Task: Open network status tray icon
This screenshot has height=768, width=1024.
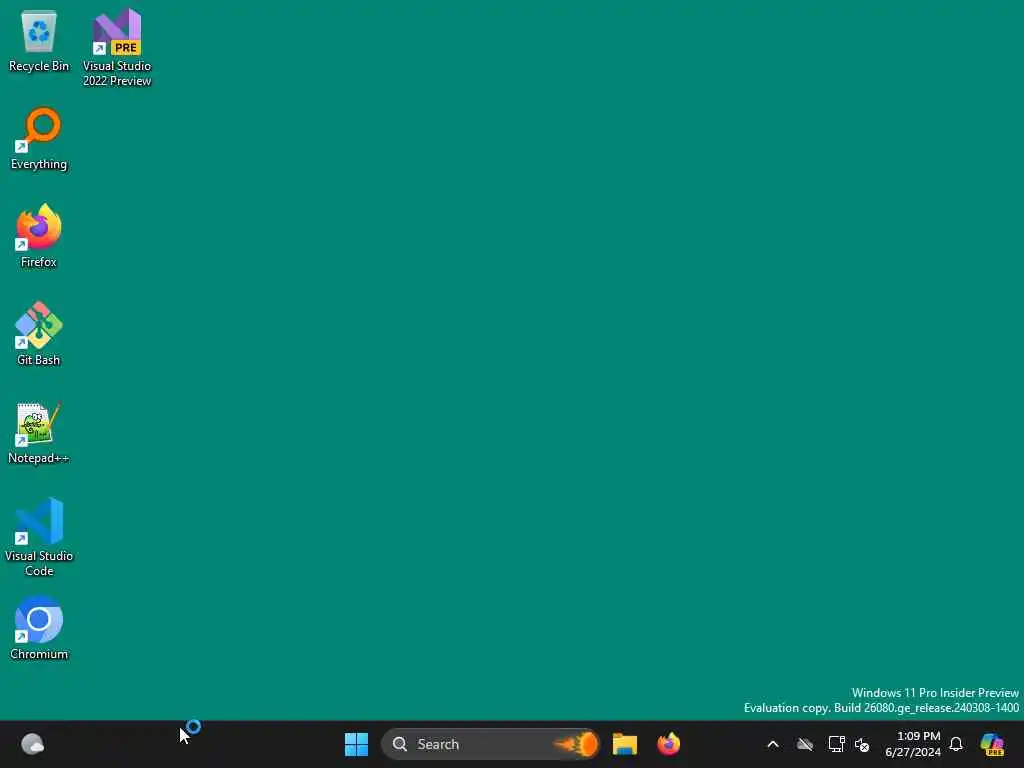Action: tap(837, 744)
